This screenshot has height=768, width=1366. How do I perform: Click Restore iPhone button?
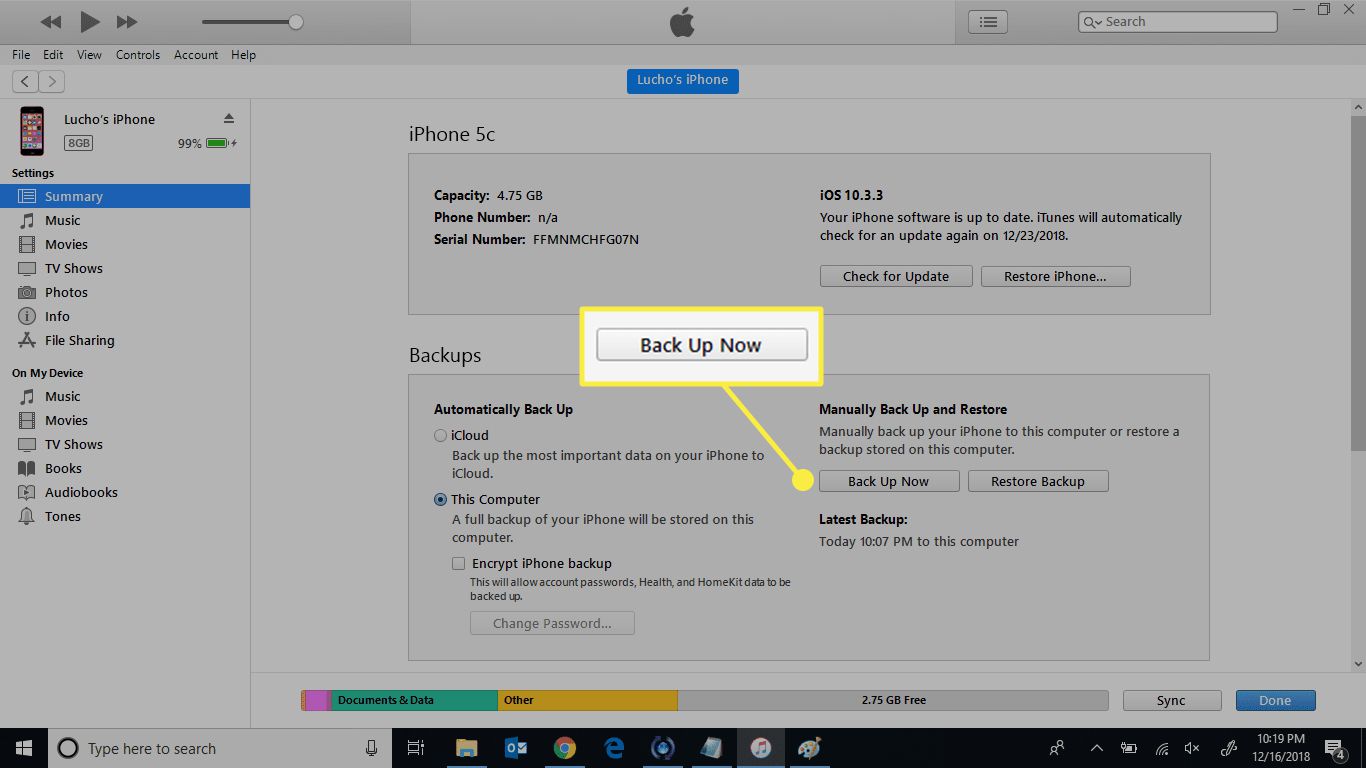click(1055, 276)
